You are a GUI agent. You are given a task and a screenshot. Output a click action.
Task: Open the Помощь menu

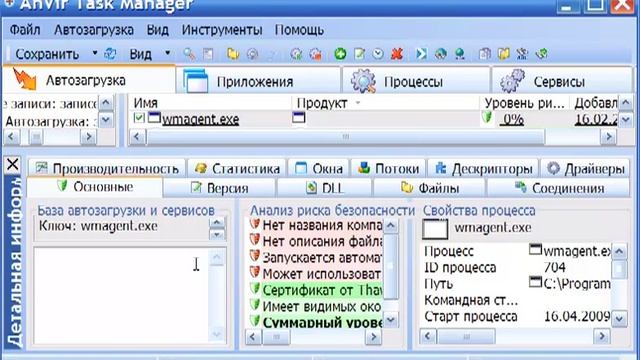299,30
